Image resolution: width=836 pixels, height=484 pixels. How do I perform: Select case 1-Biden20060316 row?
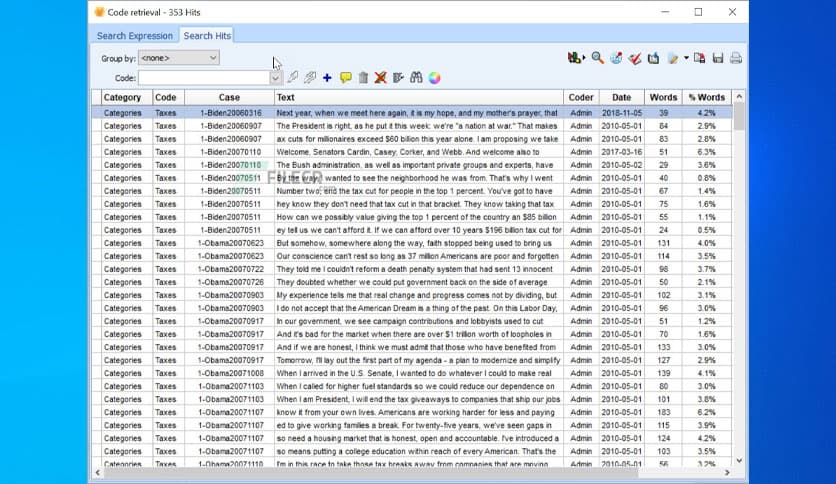[x=412, y=113]
